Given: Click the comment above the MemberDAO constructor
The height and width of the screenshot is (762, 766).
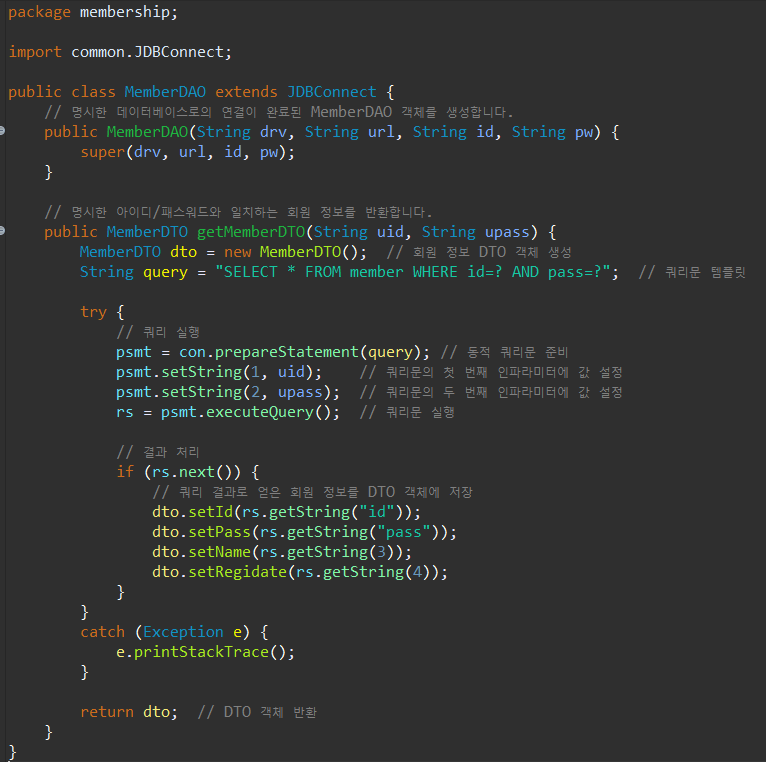Looking at the screenshot, I should 279,112.
